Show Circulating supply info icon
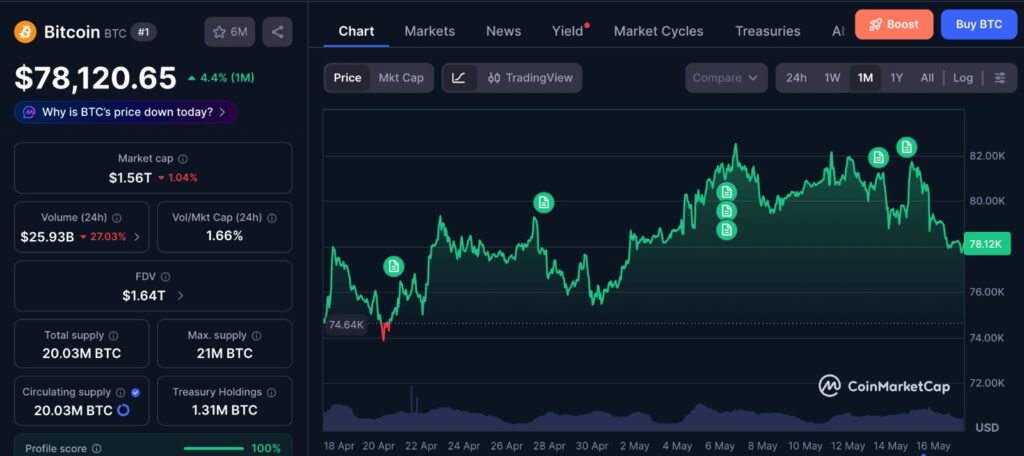 tap(121, 393)
